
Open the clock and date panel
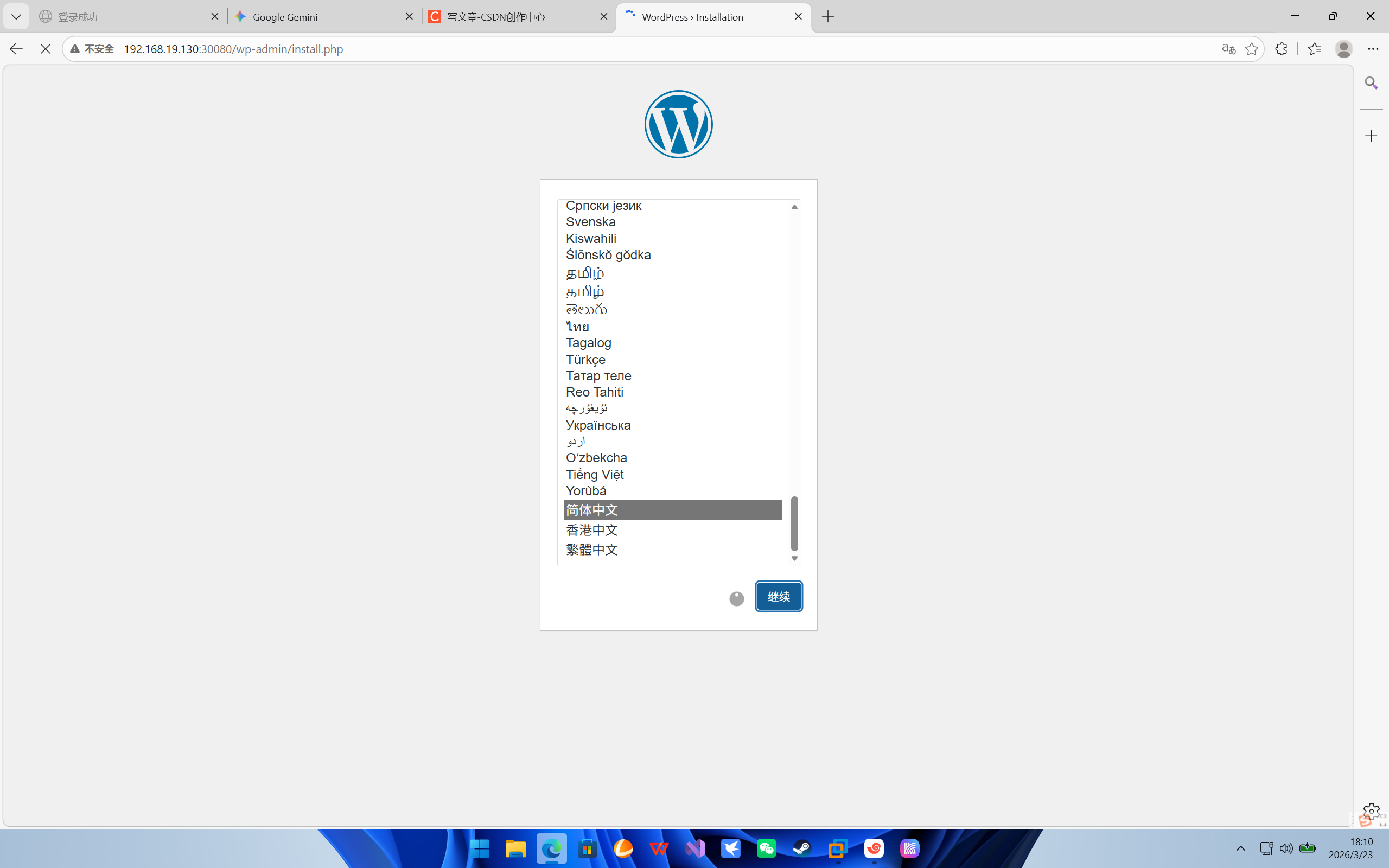coord(1350,848)
